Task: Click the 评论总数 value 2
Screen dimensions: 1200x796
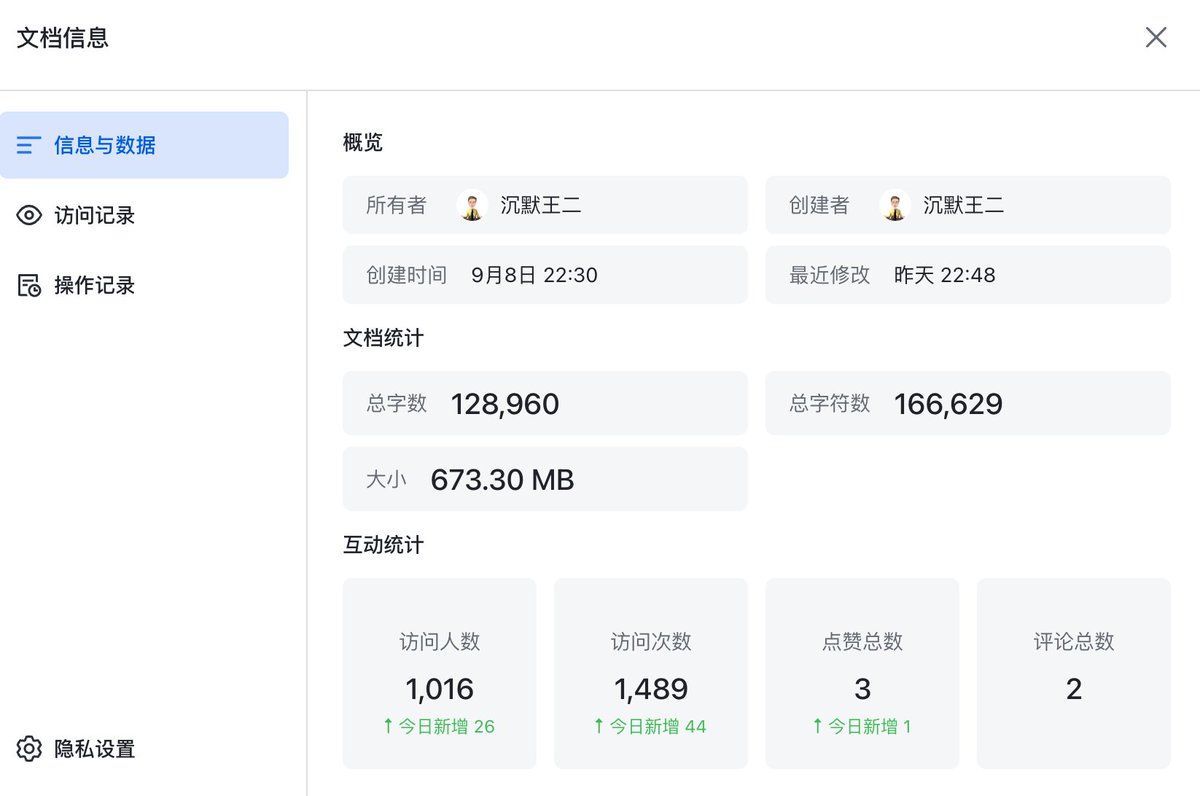Action: point(1074,689)
